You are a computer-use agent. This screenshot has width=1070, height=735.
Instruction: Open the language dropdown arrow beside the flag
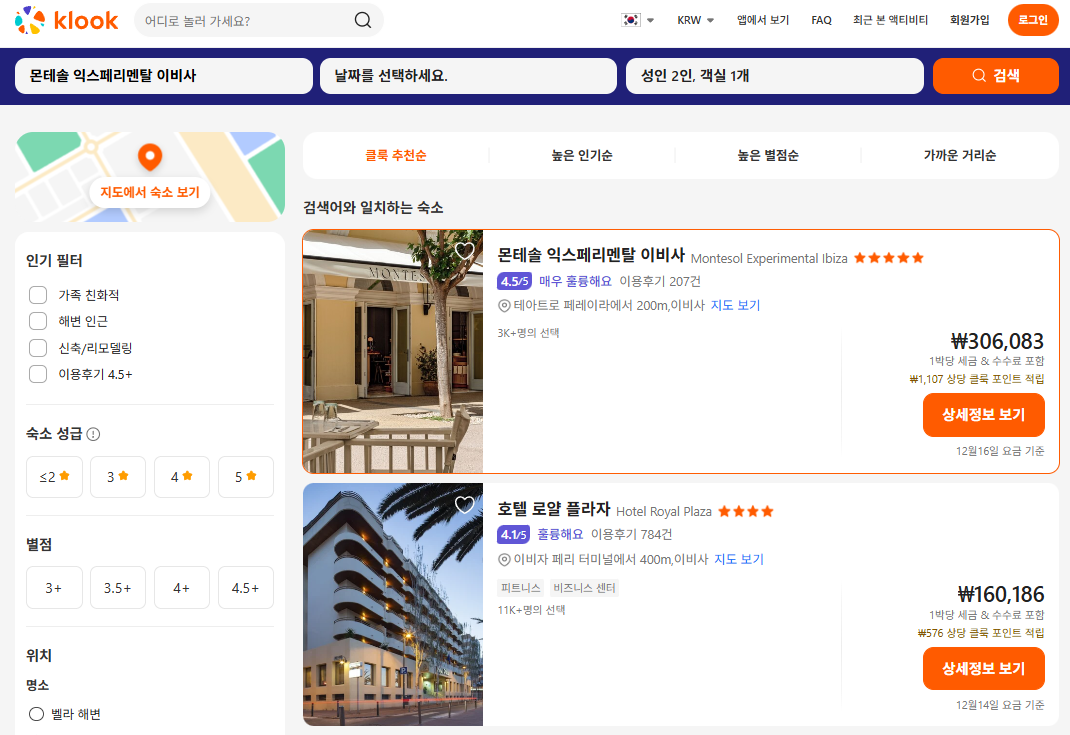[650, 20]
